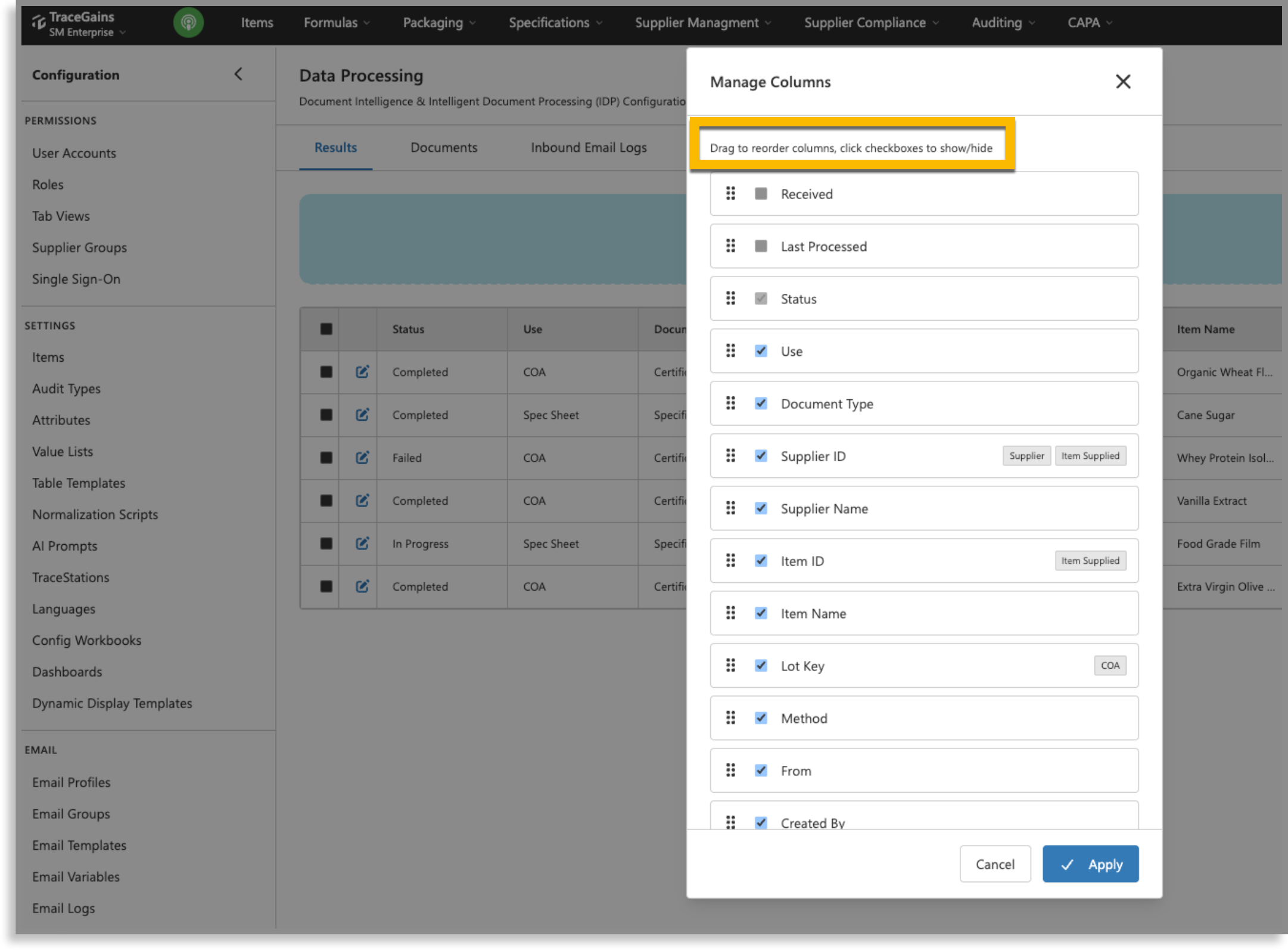This screenshot has width=1288, height=950.
Task: Click the COA tag on Lot Key
Action: click(1110, 666)
